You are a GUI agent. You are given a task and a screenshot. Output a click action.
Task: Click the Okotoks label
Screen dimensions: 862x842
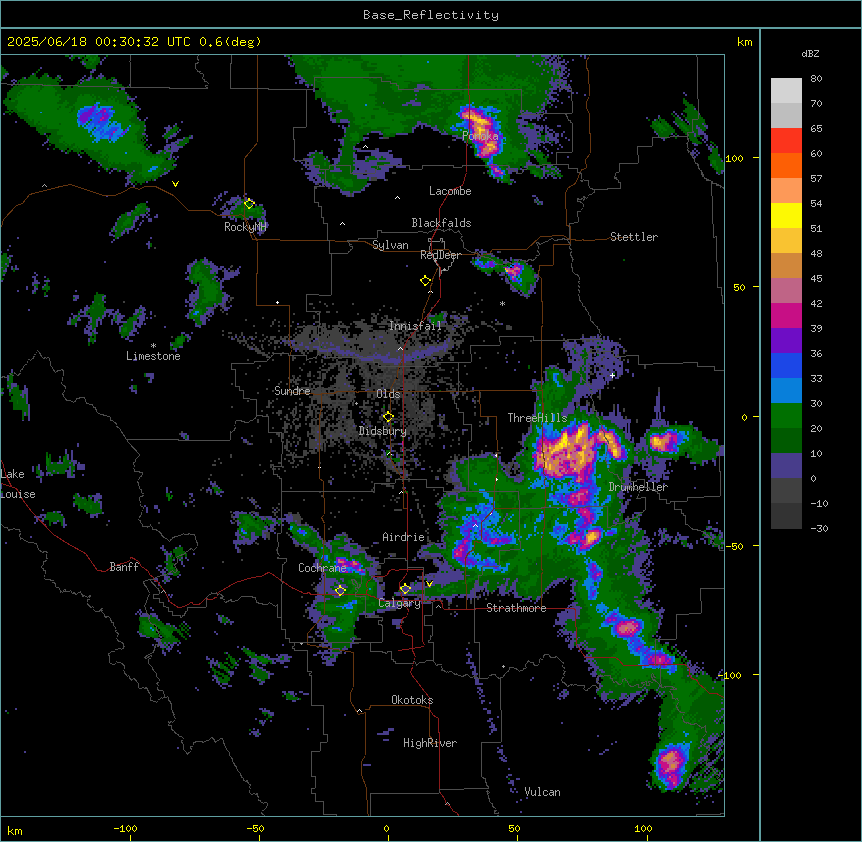pos(412,700)
